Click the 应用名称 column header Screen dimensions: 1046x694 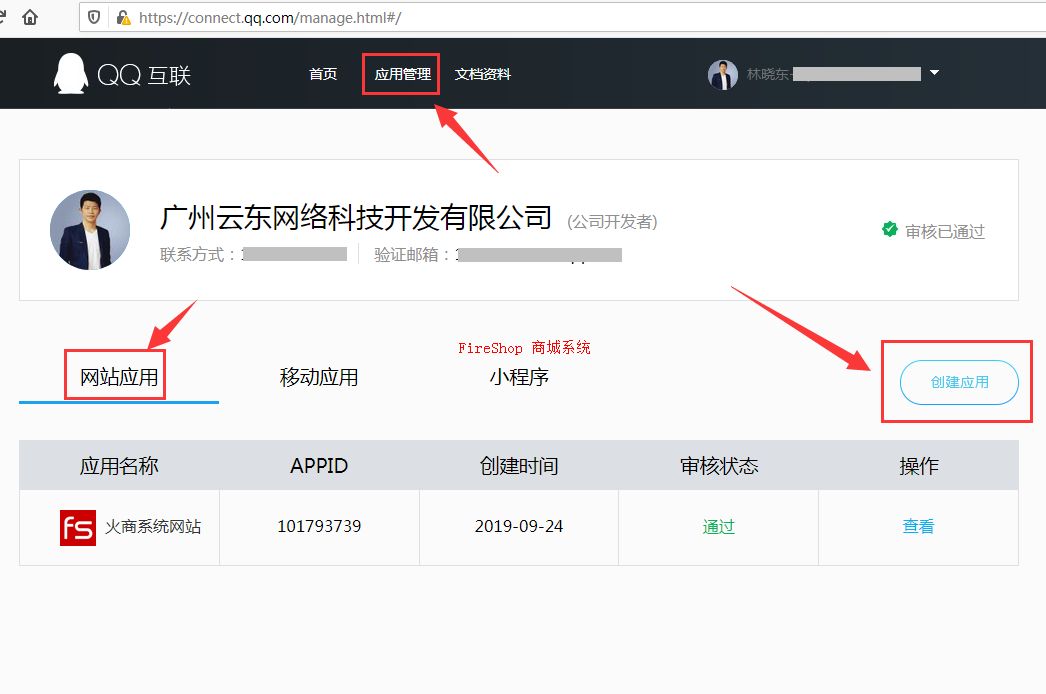[119, 466]
